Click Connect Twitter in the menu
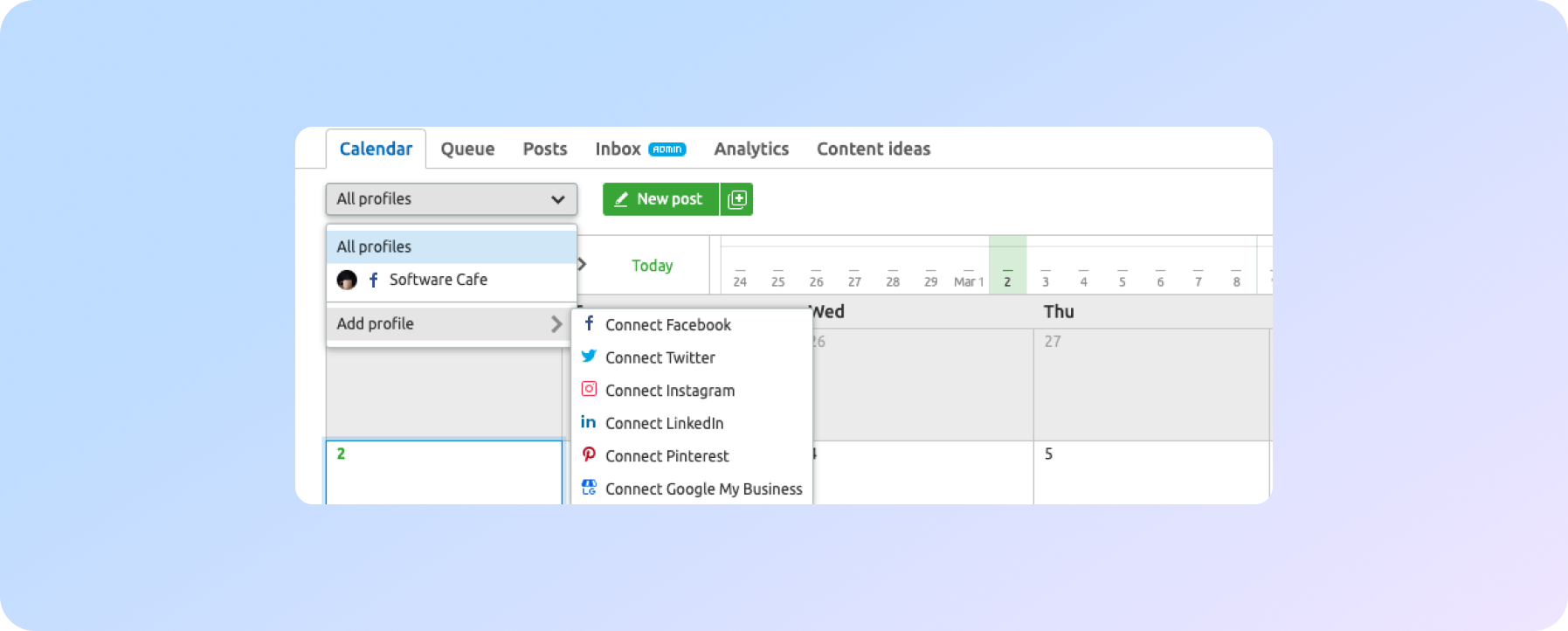1568x631 pixels. coord(660,357)
